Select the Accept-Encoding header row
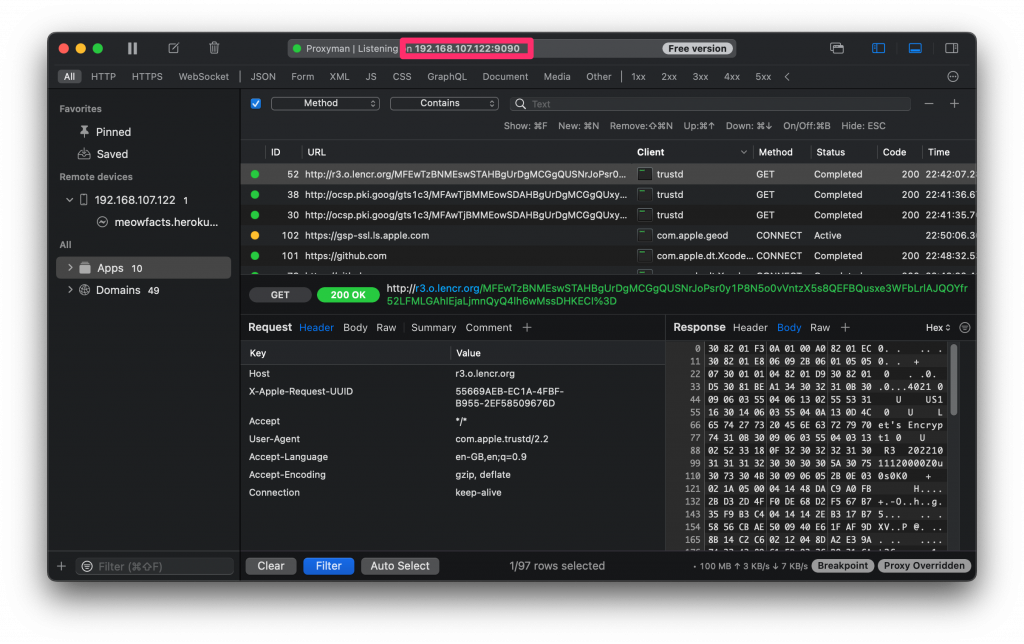The image size is (1024, 644). (x=453, y=475)
